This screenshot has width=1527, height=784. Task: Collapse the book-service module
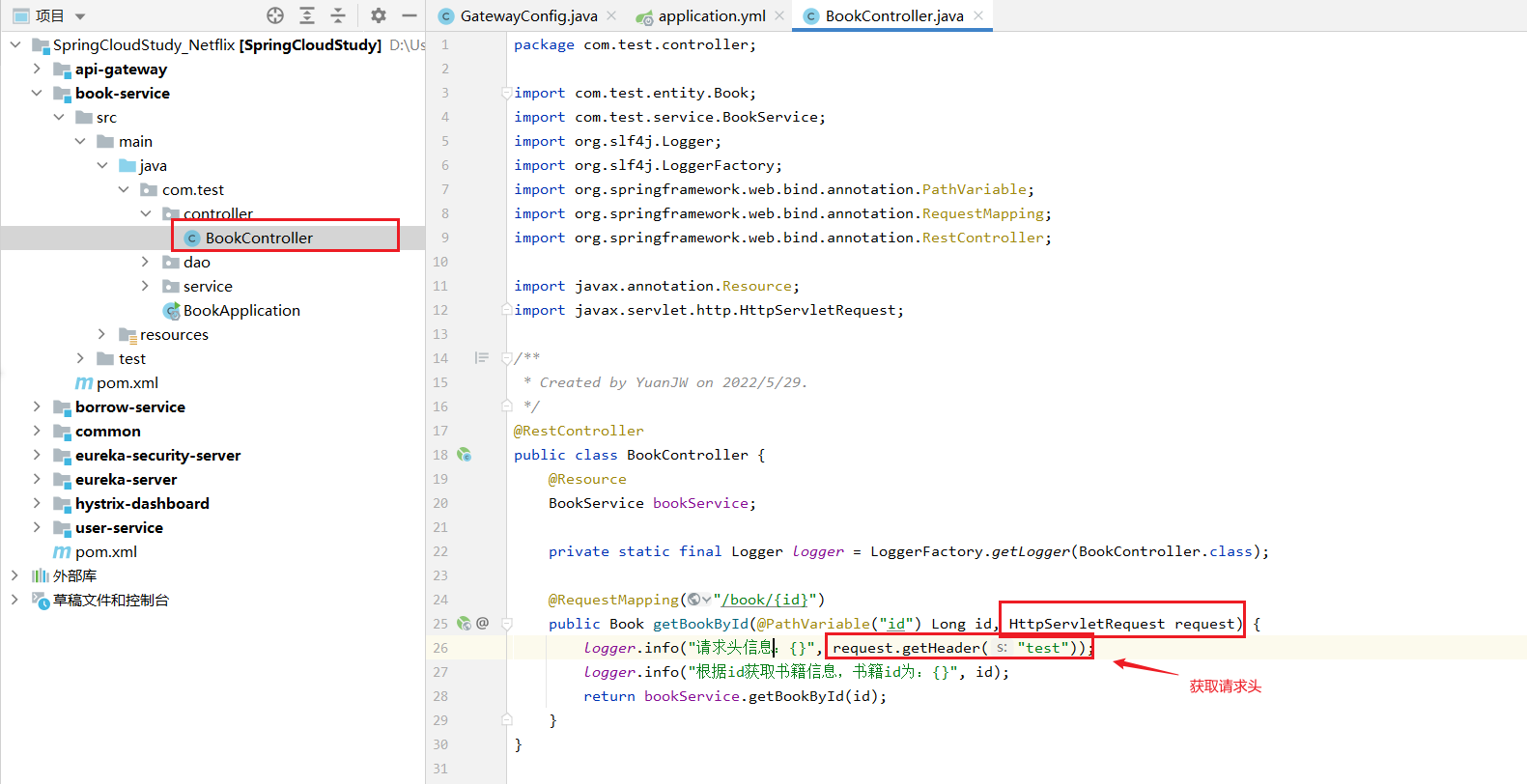37,93
